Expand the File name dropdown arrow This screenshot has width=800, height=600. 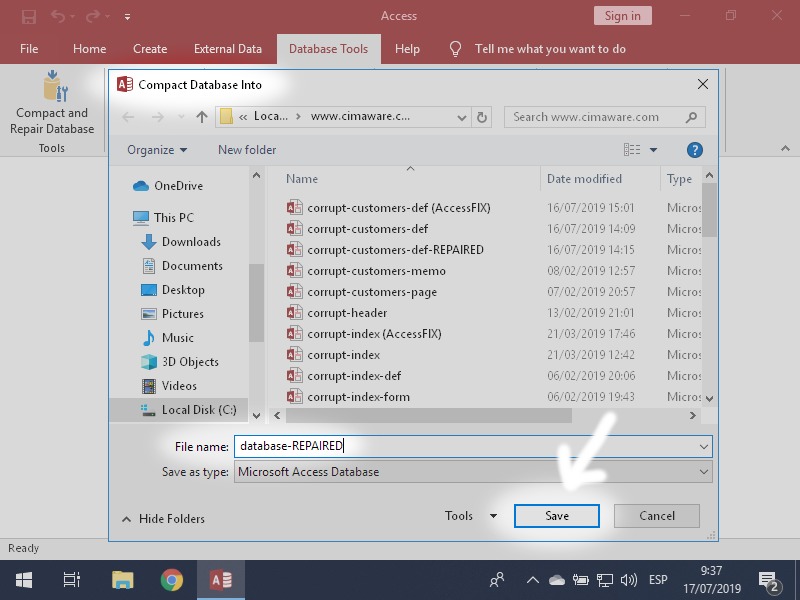point(704,447)
